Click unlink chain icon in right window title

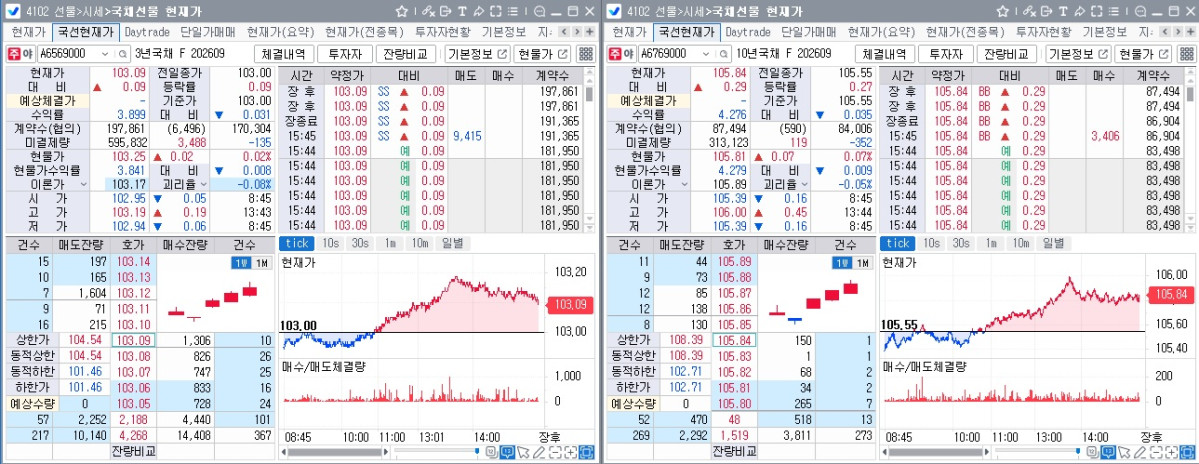(x=1029, y=11)
